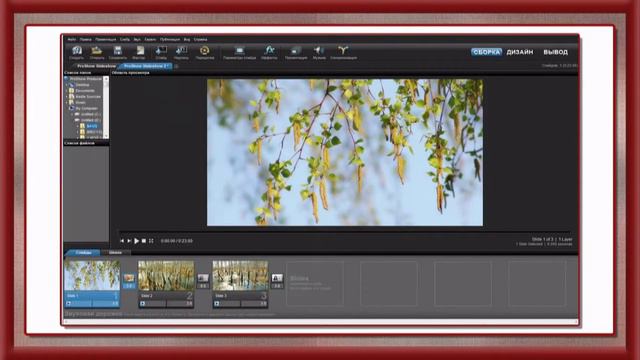Screen dimensions: 640x360
Task: Click the play icon on Slide 2
Action: (x=142, y=304)
